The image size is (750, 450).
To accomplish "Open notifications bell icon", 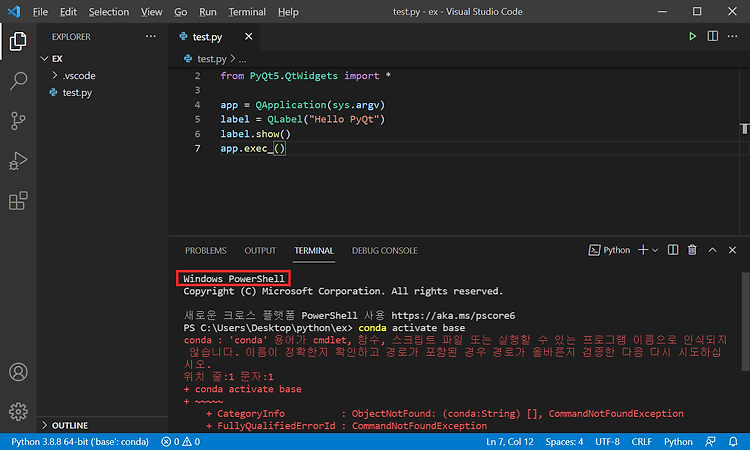I will (733, 441).
